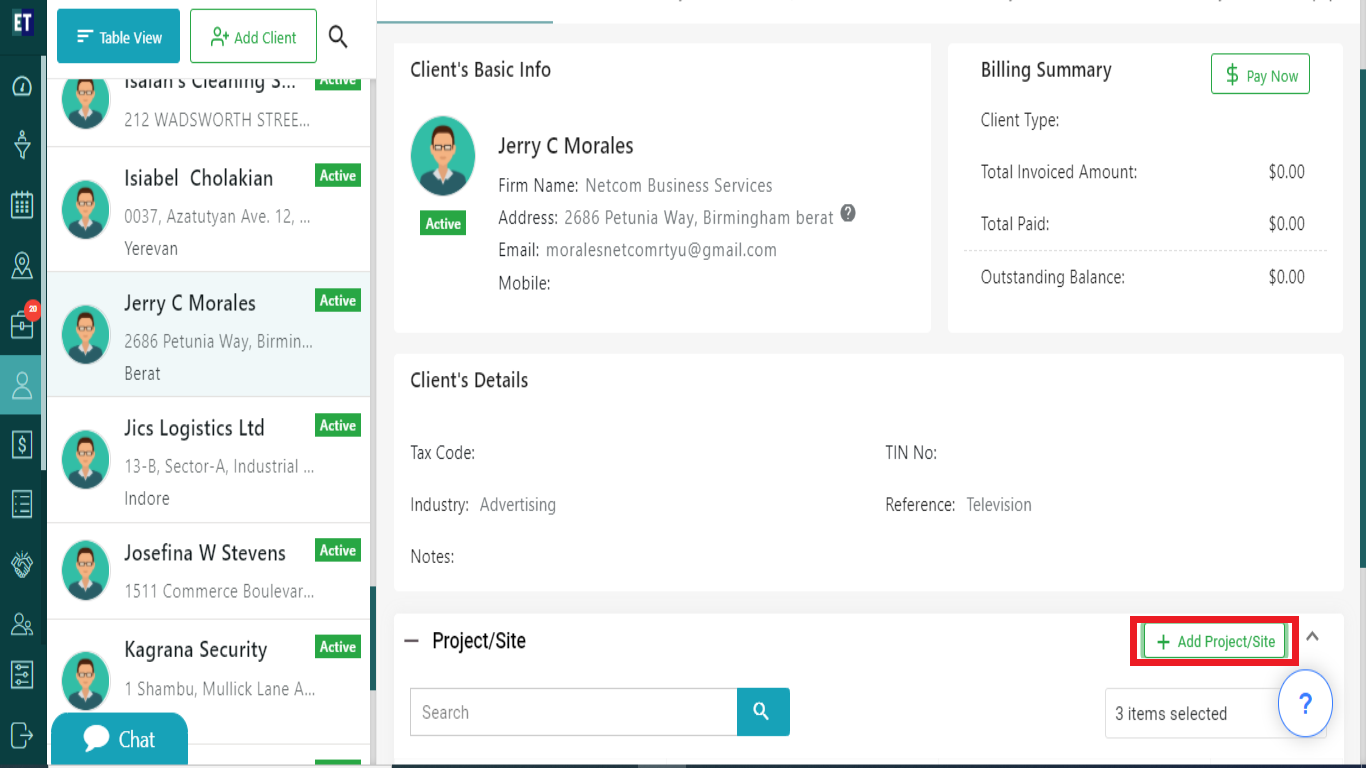Click the blue Project/Site search button
This screenshot has height=768, width=1366.
(x=763, y=712)
